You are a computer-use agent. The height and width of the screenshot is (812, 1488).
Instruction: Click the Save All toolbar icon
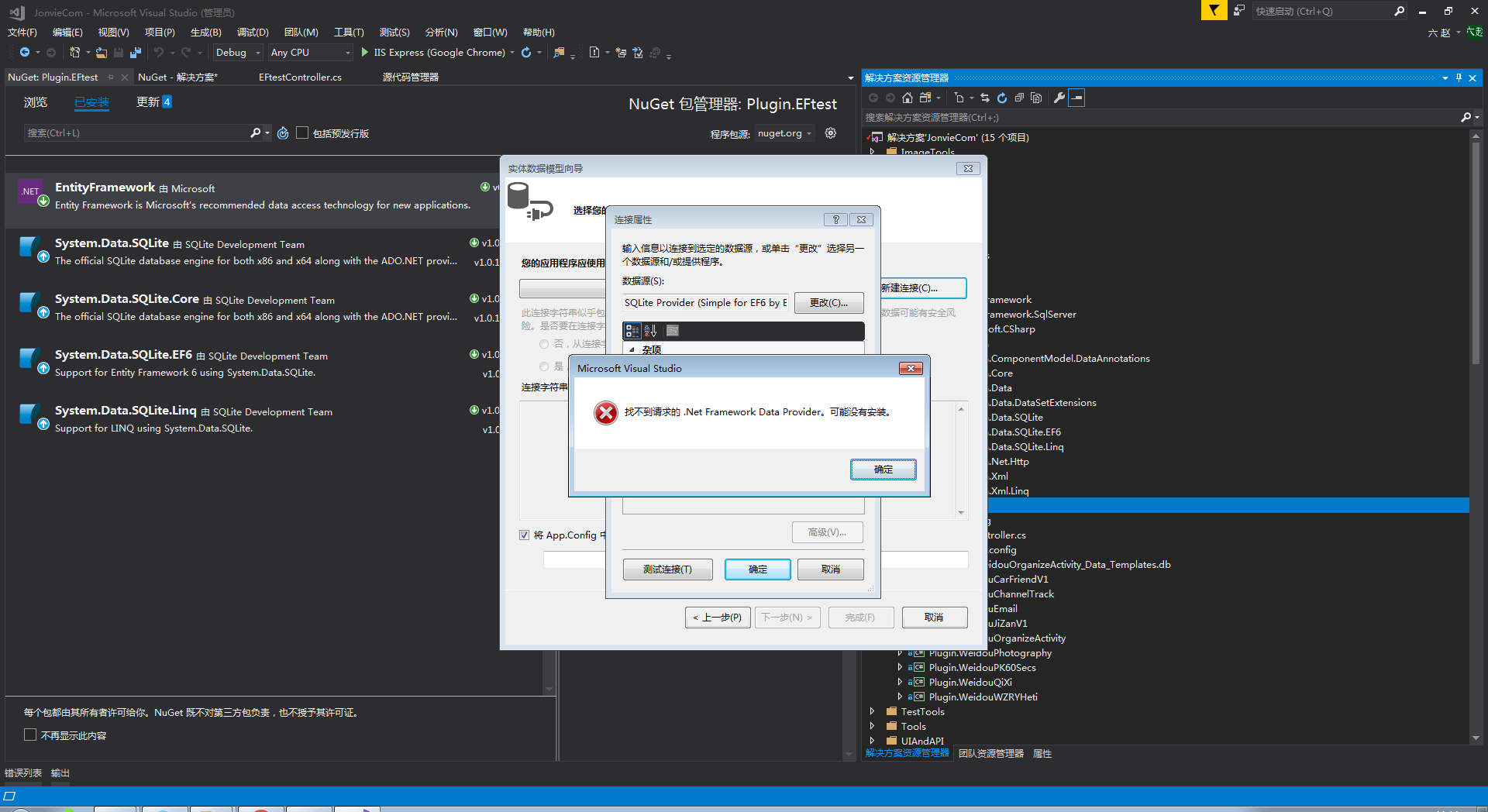click(x=136, y=53)
